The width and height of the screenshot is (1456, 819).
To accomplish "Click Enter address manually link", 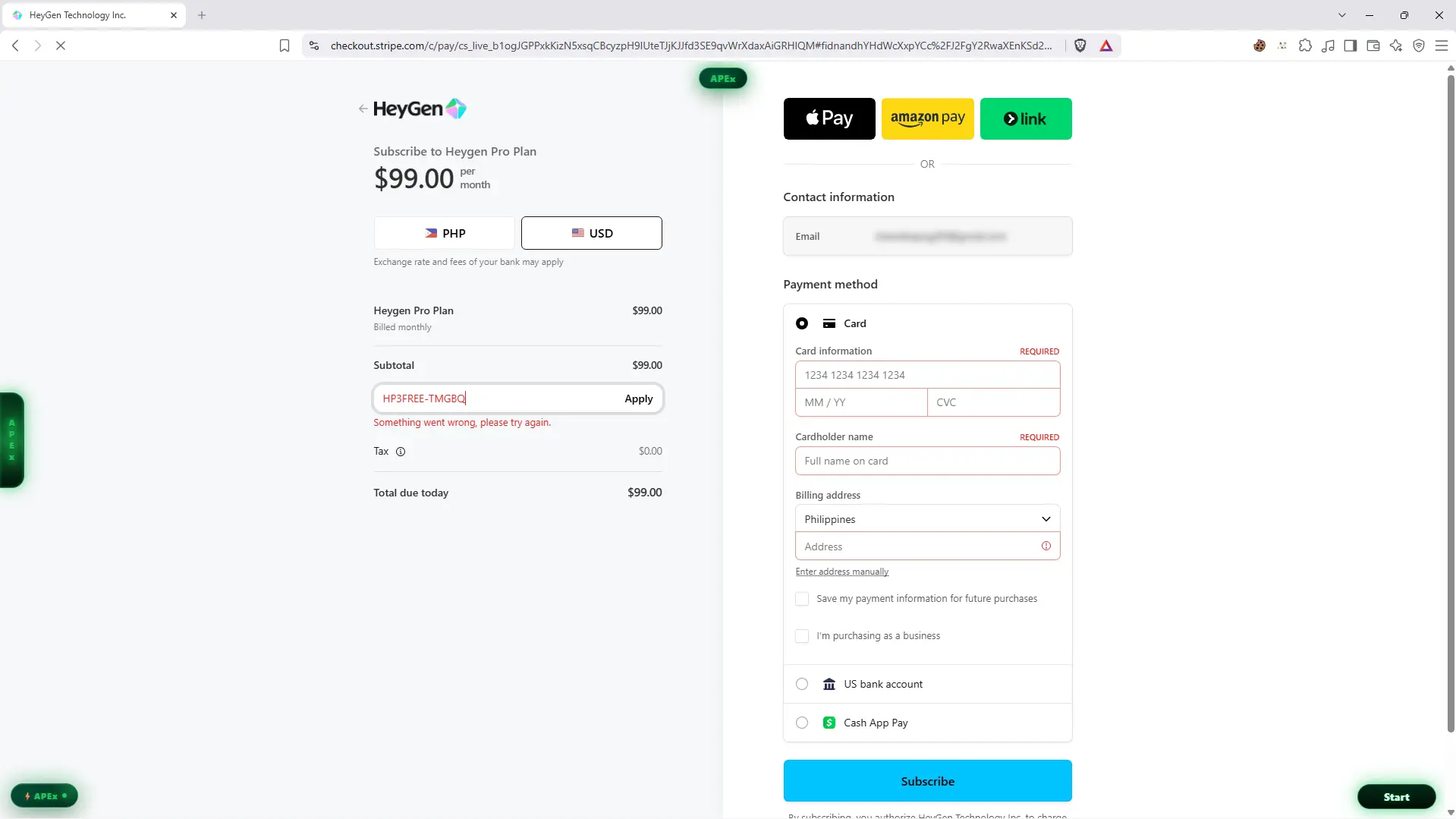I will coord(842,572).
